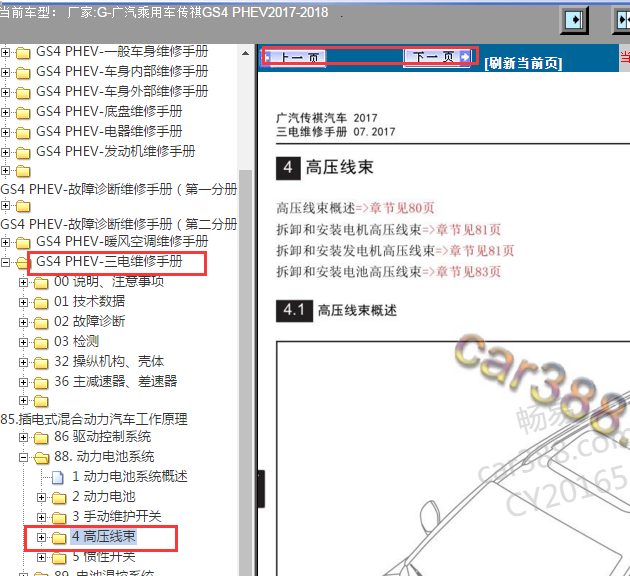Click the refresh current page (刷新当前页) link
Viewport: 630px width, 576px height.
click(x=523, y=63)
